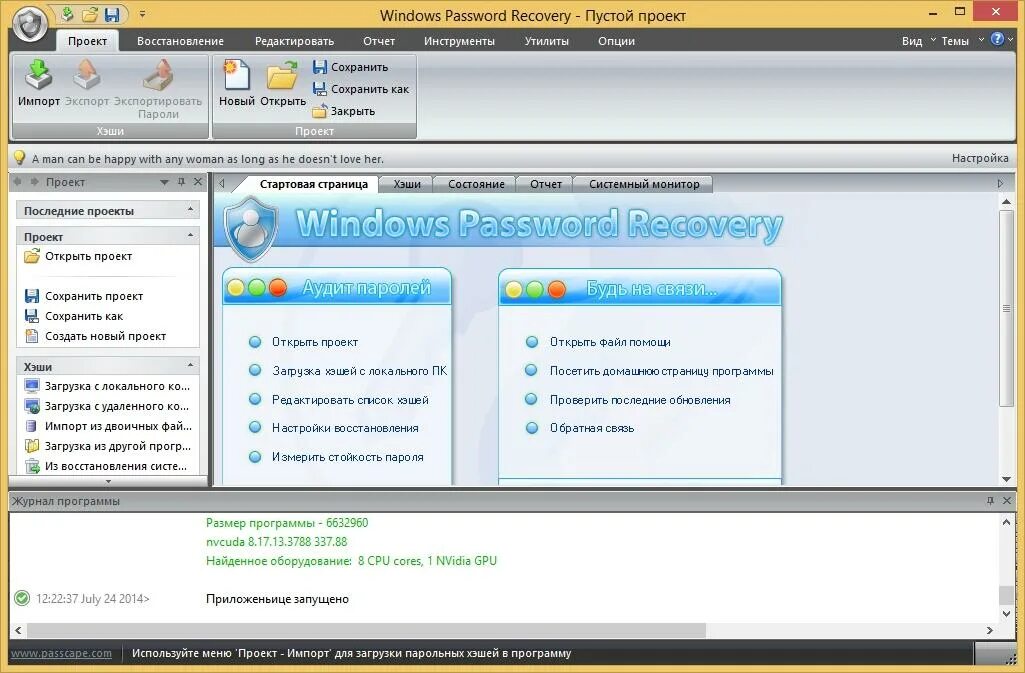Image resolution: width=1025 pixels, height=673 pixels.
Task: Open the Опции ribbon tab
Action: click(616, 41)
